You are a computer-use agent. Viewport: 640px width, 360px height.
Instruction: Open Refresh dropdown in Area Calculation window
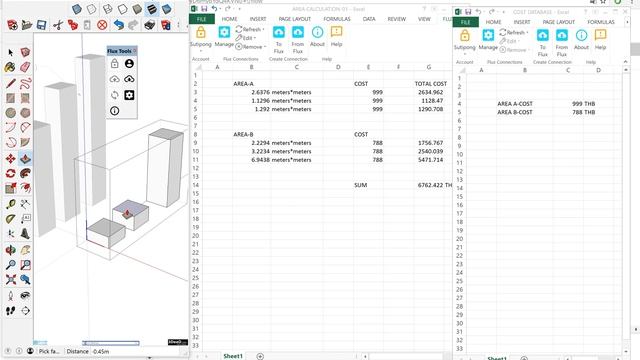250,29
